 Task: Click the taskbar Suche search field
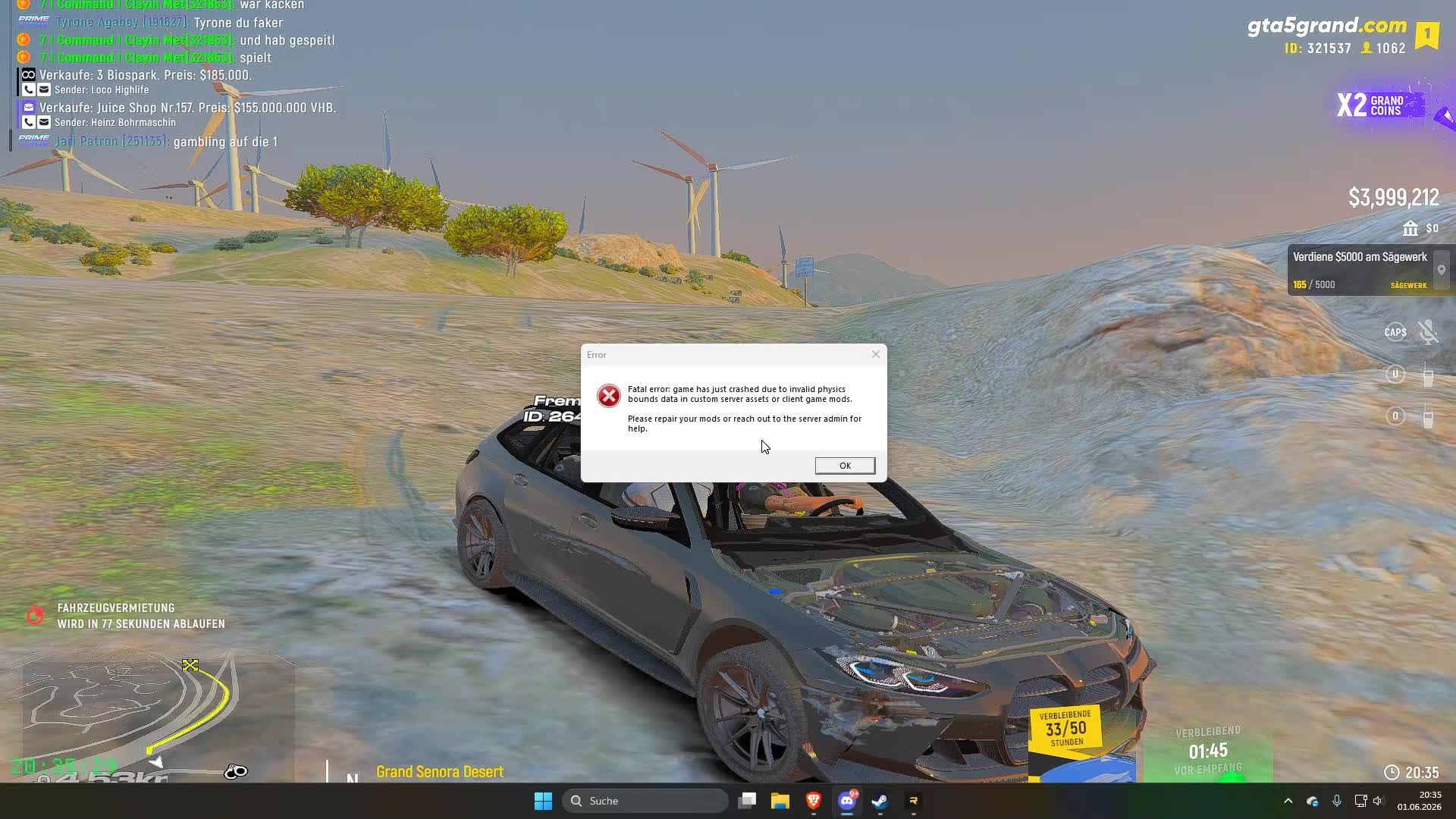click(645, 801)
